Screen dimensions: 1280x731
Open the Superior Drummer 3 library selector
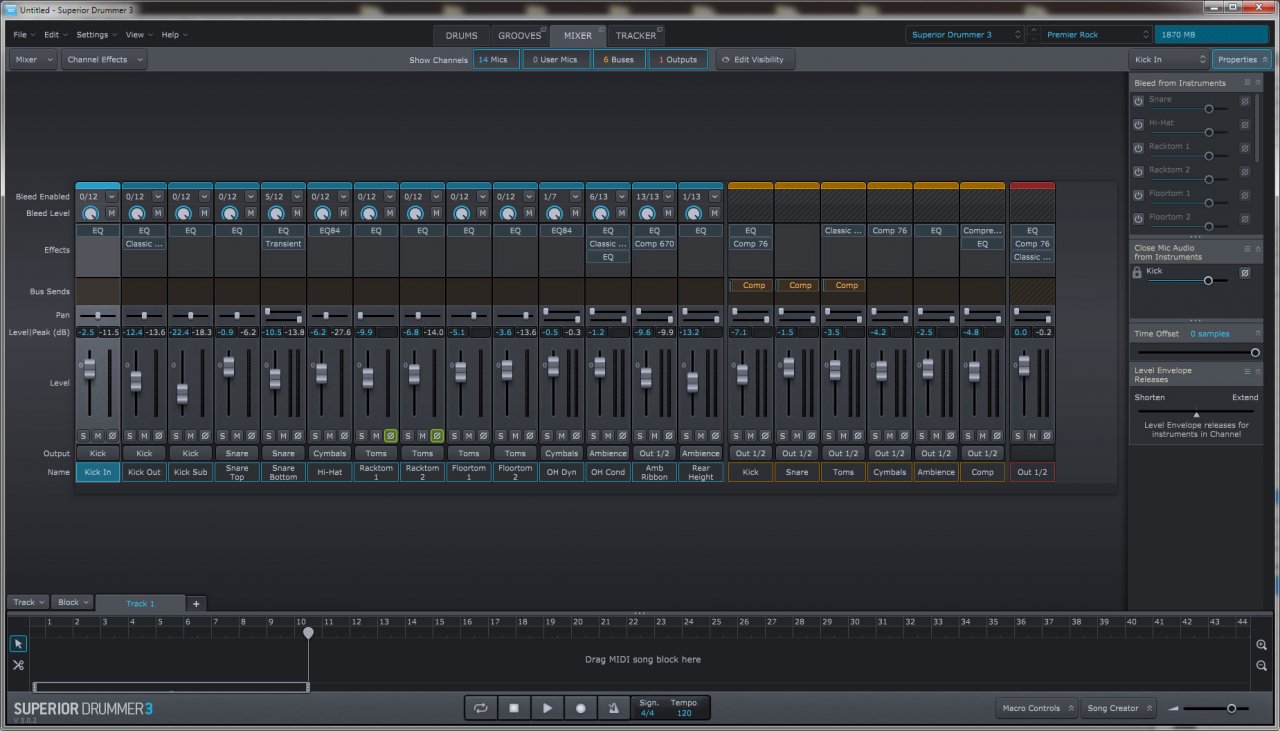(966, 34)
